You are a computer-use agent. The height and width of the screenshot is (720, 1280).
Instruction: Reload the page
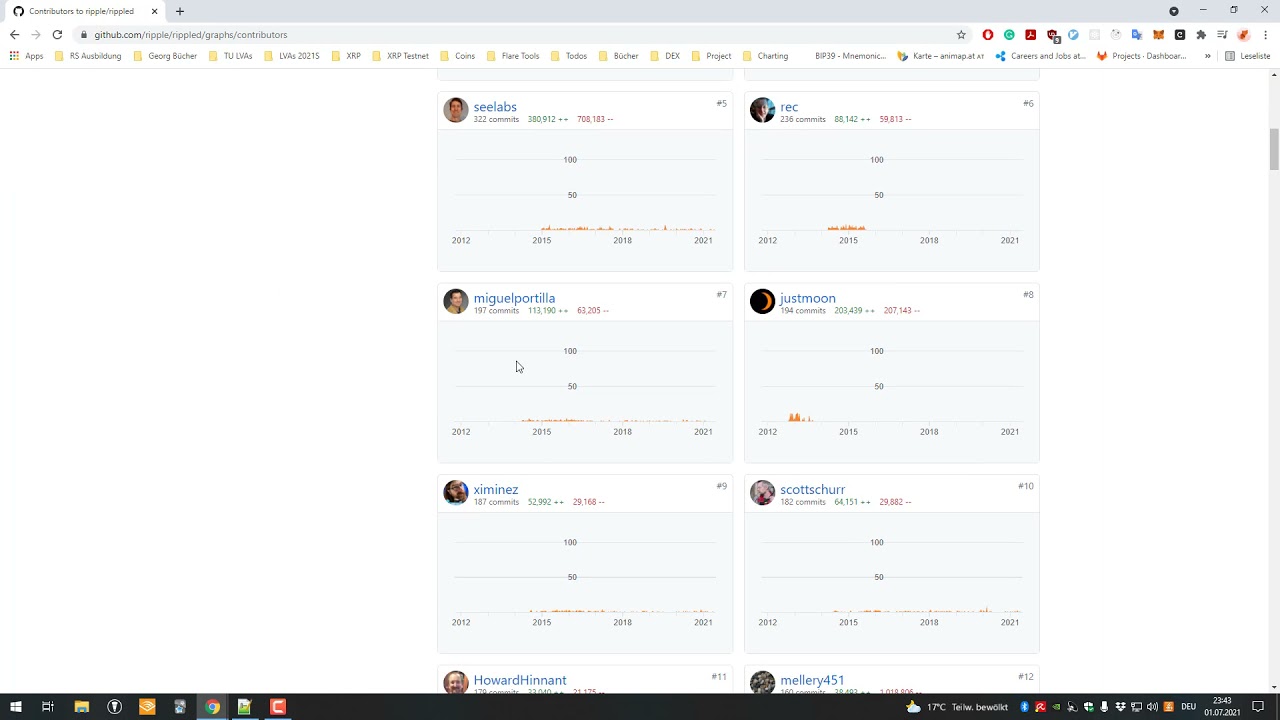[x=57, y=34]
